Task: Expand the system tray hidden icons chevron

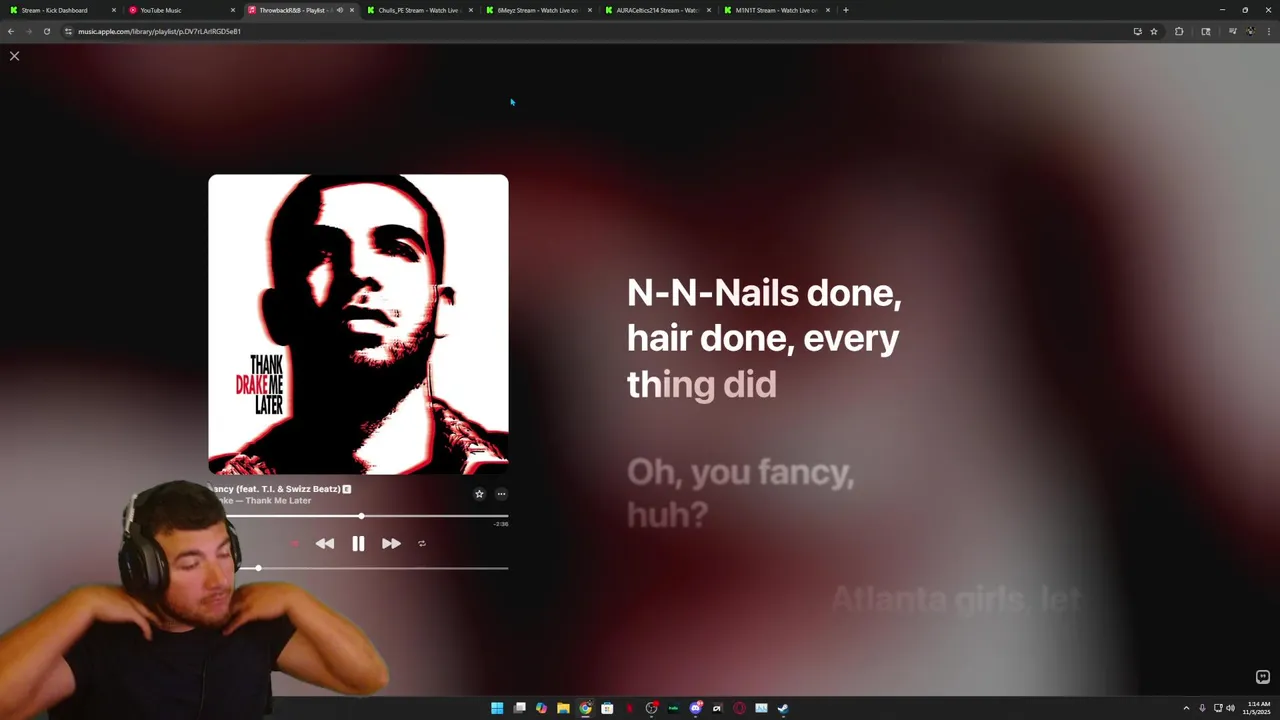Action: (1186, 708)
